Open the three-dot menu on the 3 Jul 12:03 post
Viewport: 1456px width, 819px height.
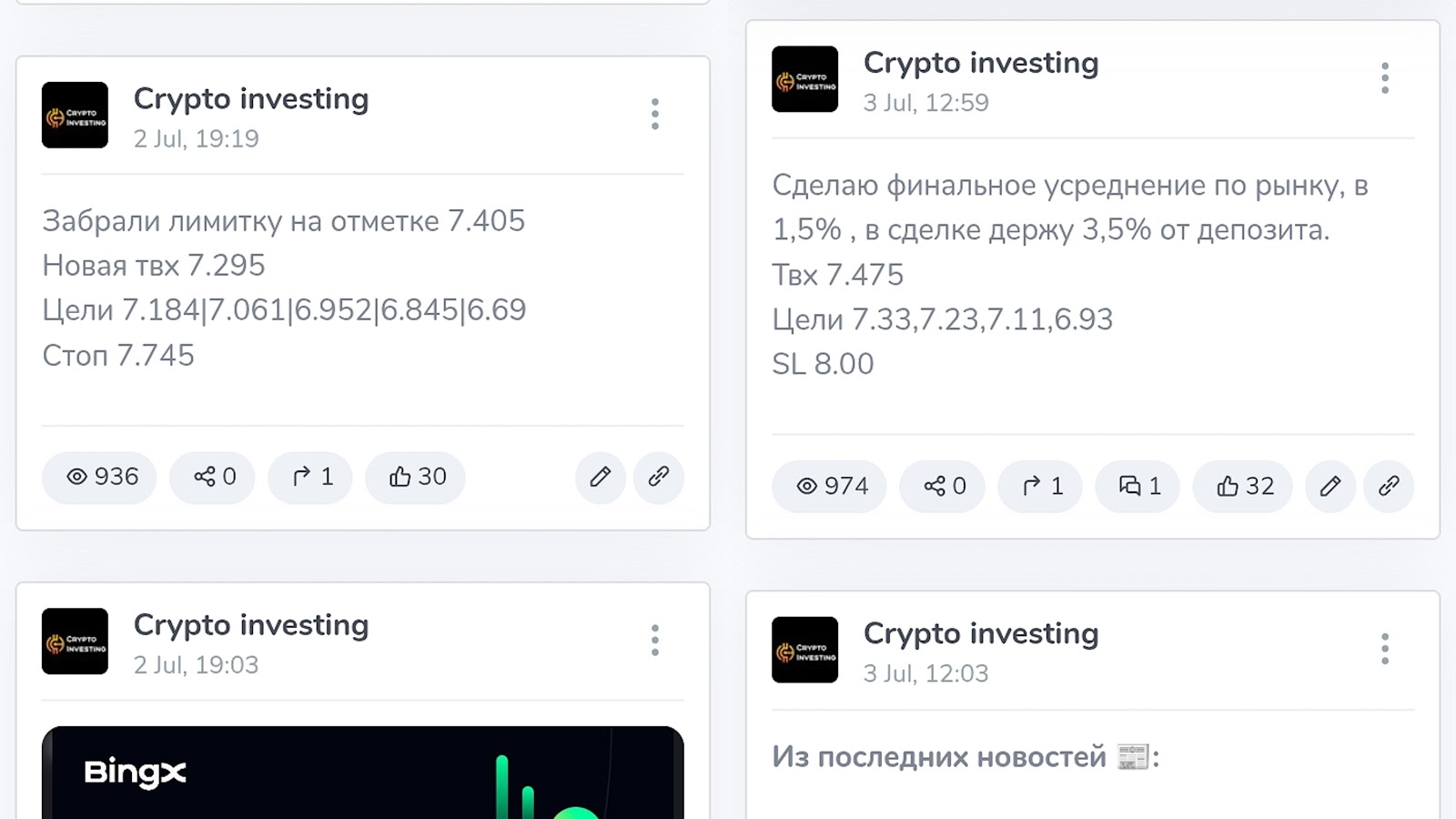point(1384,649)
